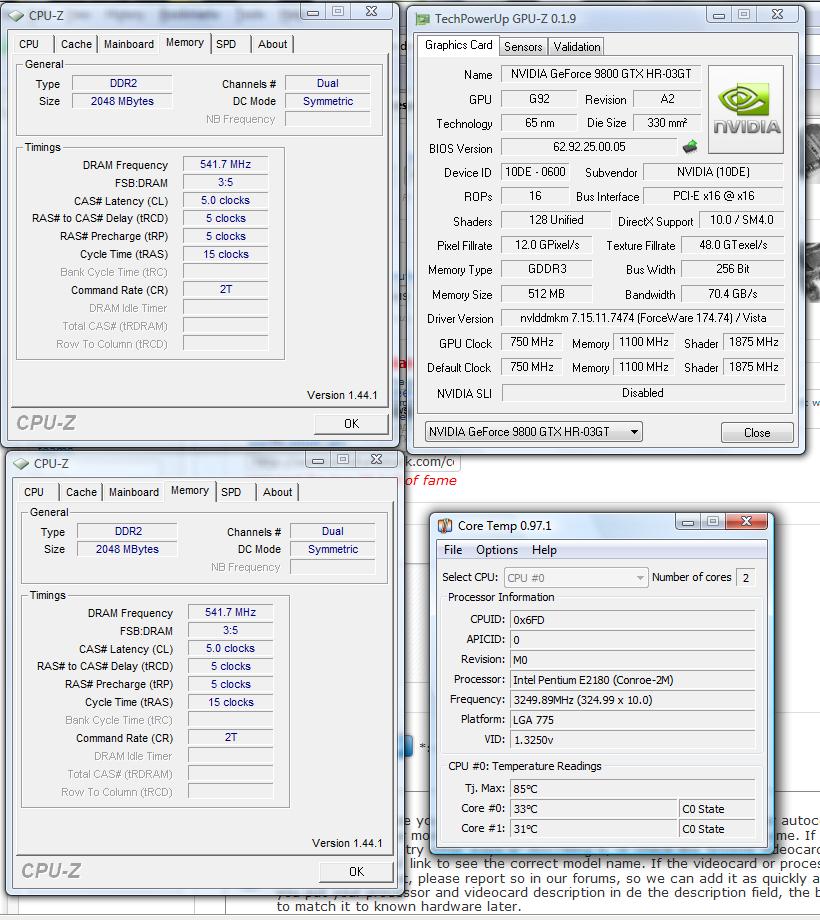Click the Tj. Max 85°C field
The image size is (820, 920).
(632, 789)
